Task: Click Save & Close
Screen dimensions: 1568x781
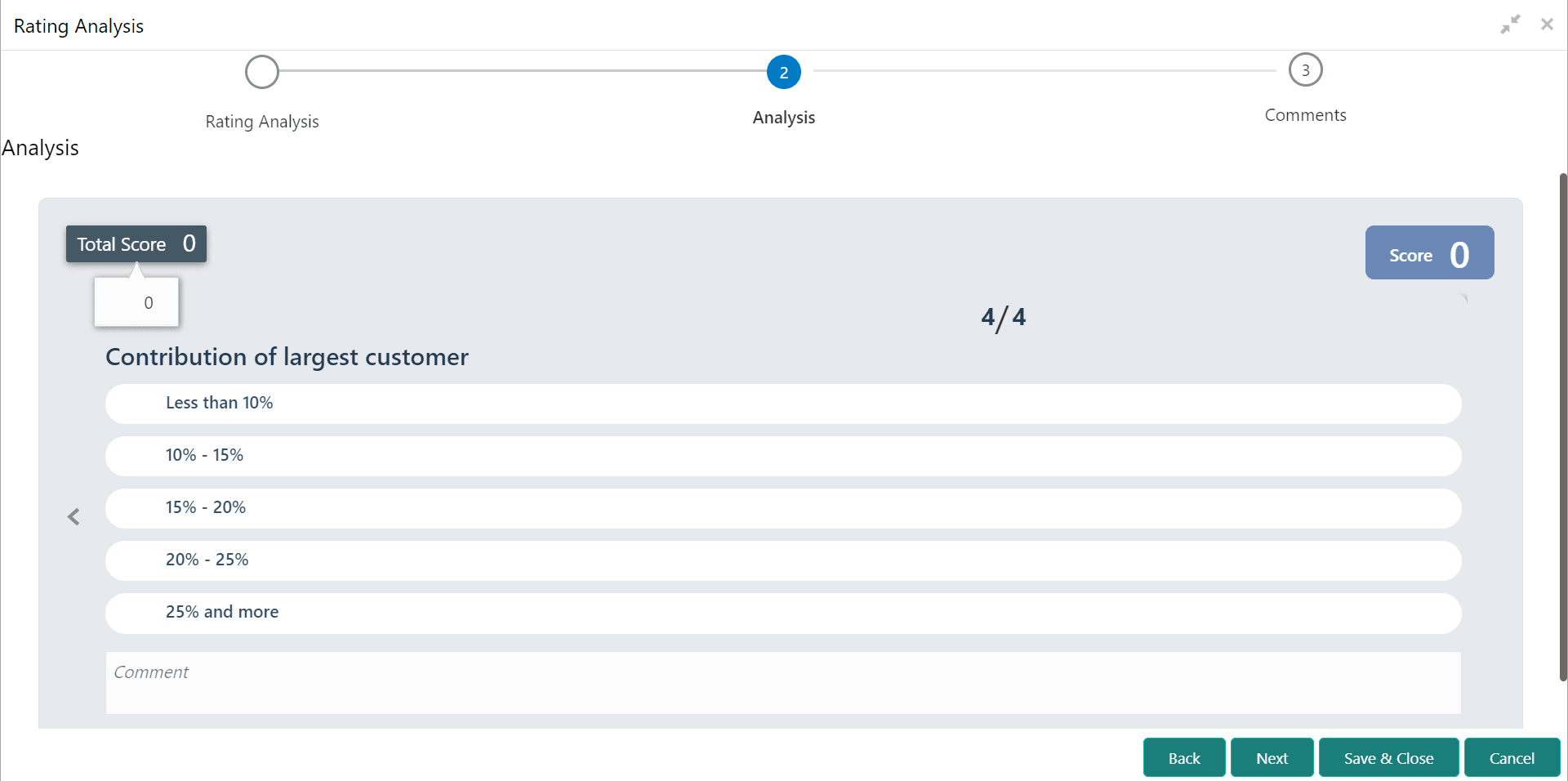Action: point(1388,757)
